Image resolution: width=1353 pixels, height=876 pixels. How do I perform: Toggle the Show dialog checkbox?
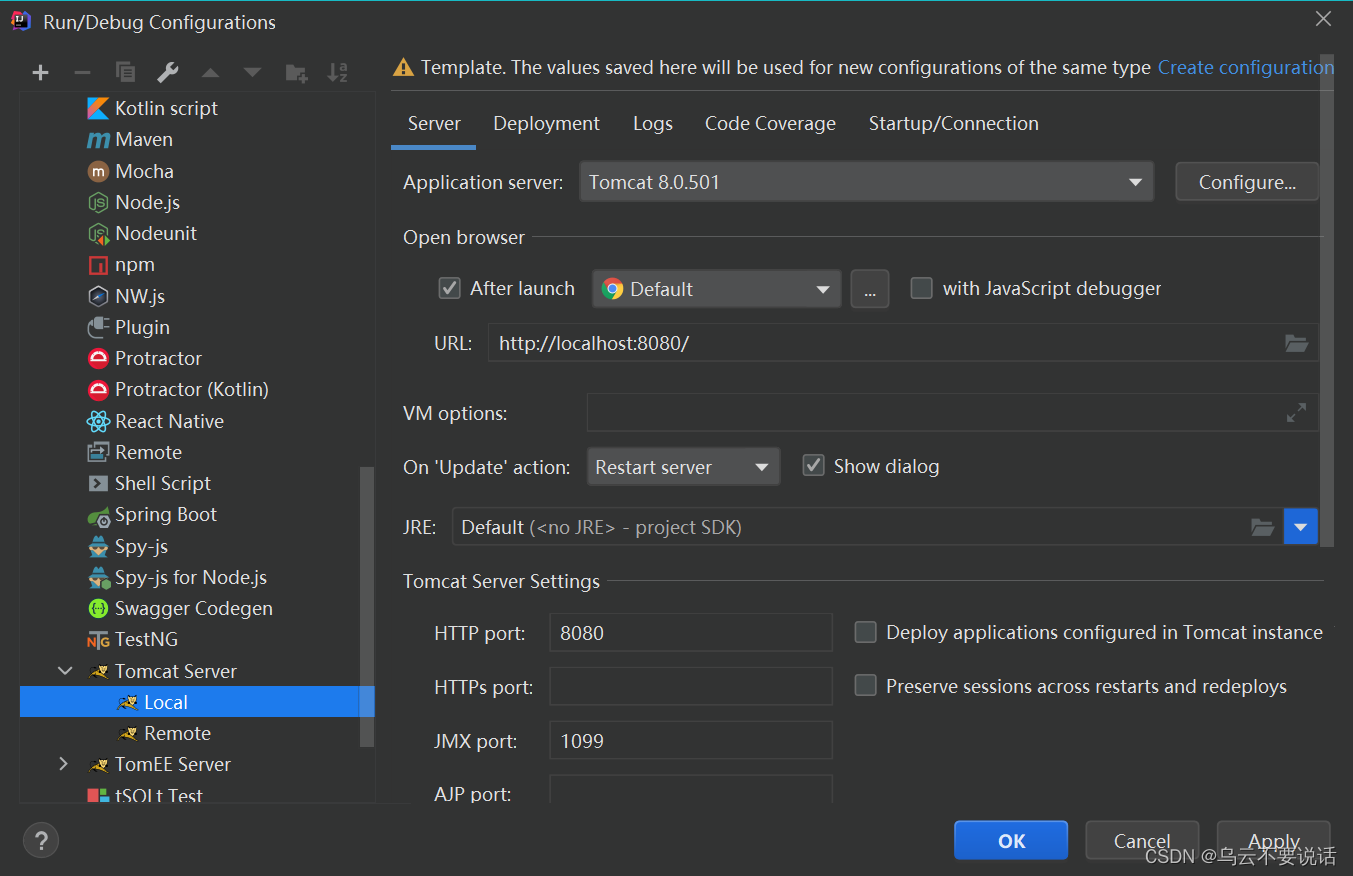coord(813,466)
